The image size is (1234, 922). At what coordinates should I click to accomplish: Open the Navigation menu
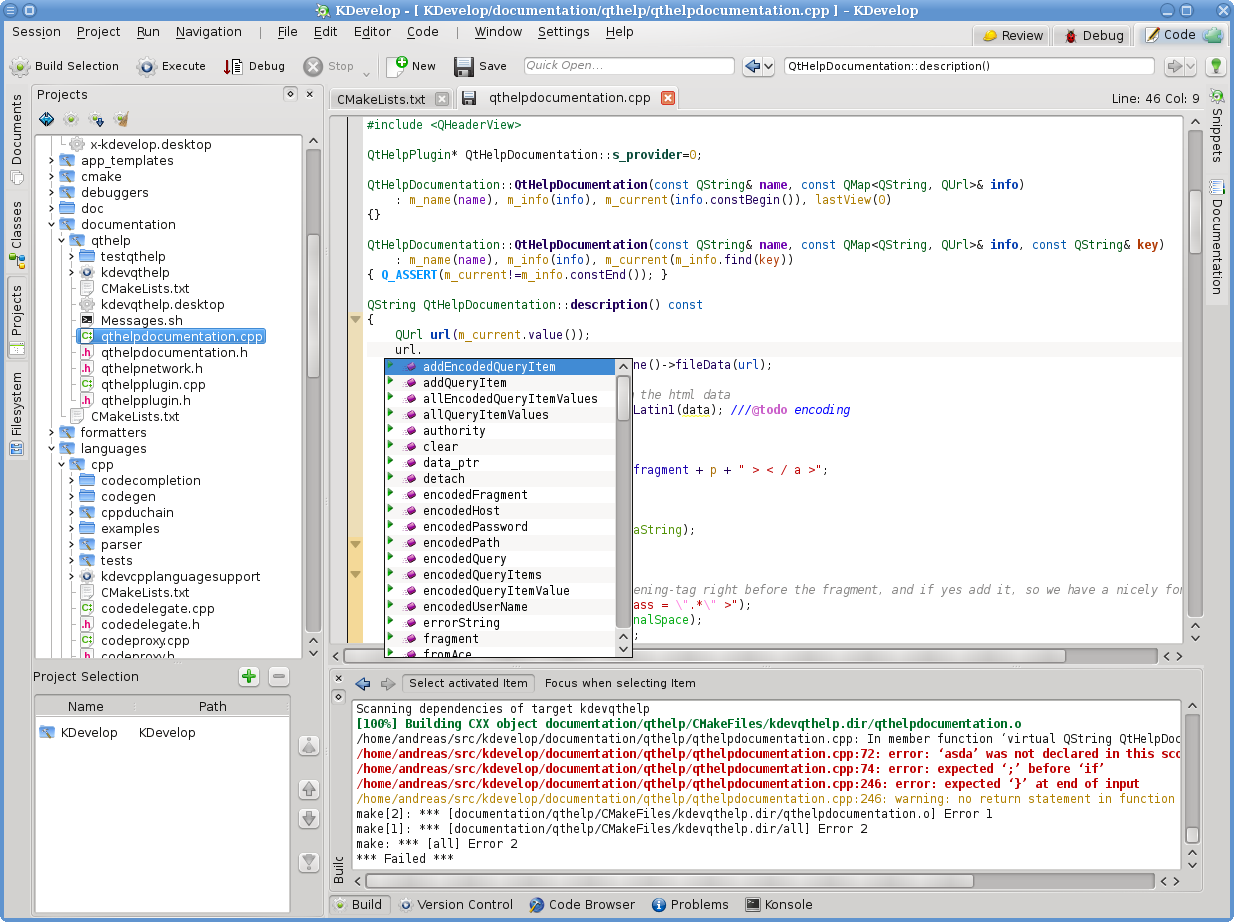click(x=209, y=31)
